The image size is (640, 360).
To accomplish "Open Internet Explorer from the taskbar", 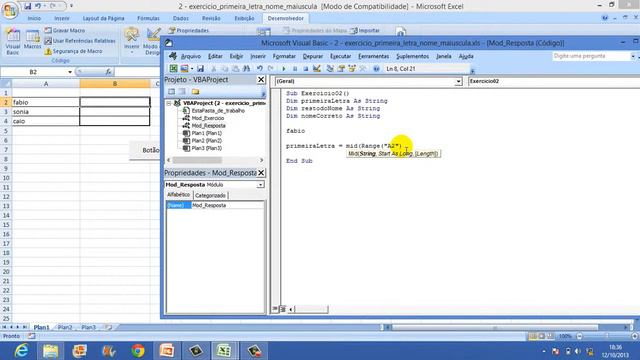I will 21,351.
